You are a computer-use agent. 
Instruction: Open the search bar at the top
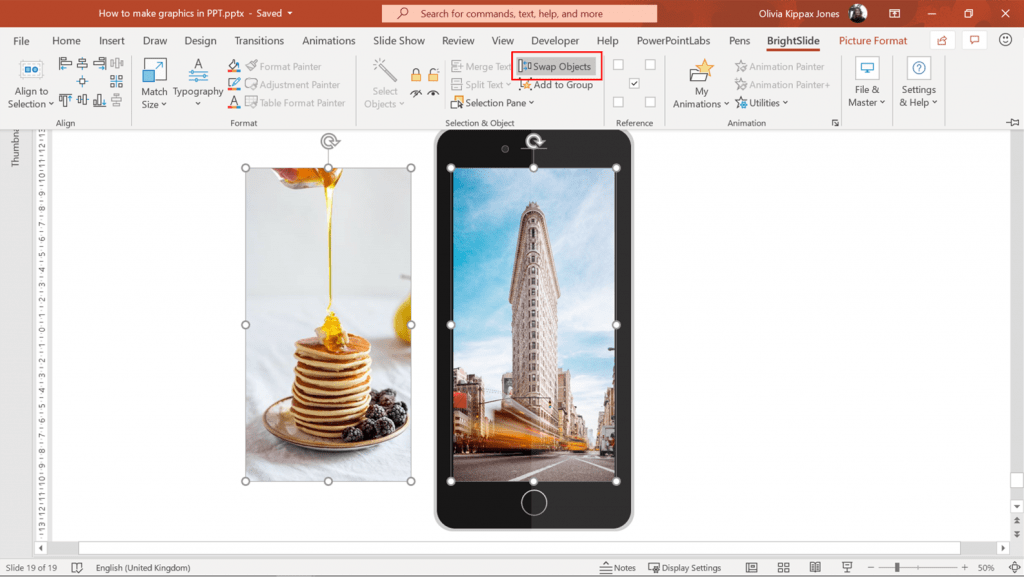point(518,14)
